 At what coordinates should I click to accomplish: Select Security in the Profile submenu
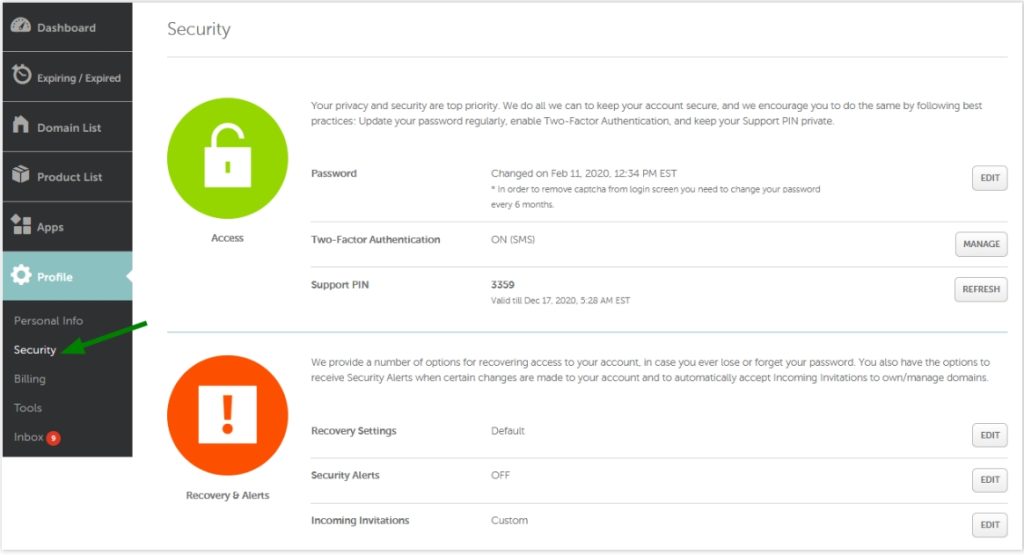35,350
